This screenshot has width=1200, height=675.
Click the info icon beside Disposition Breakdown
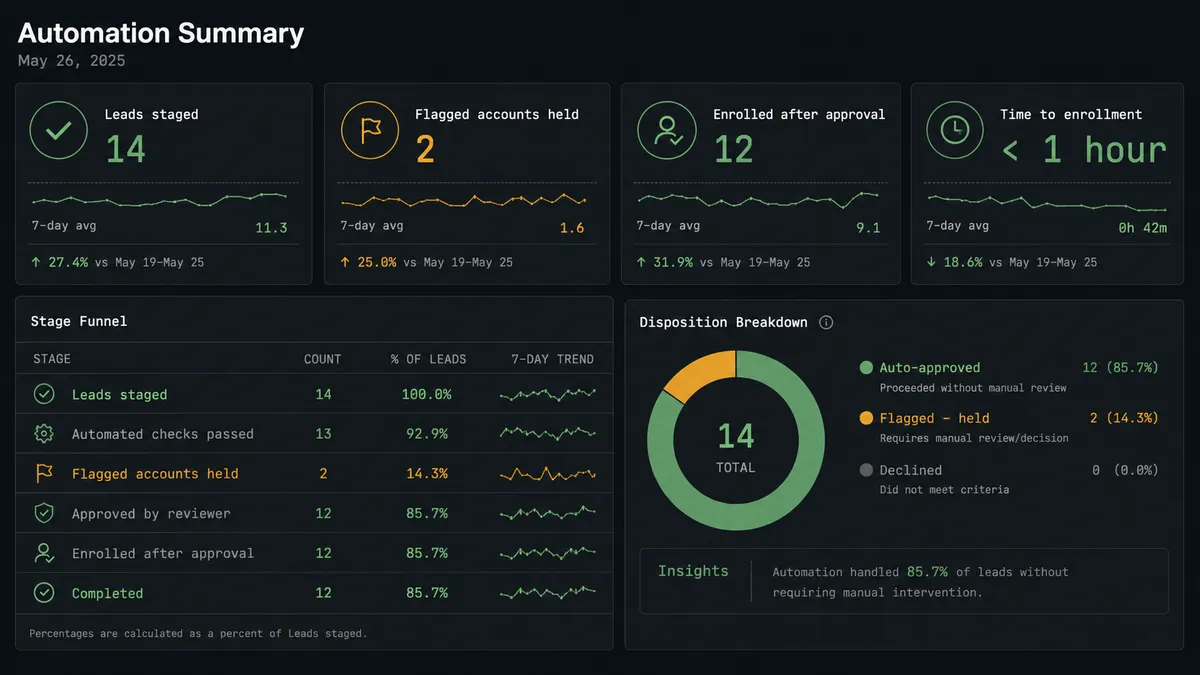[x=826, y=322]
